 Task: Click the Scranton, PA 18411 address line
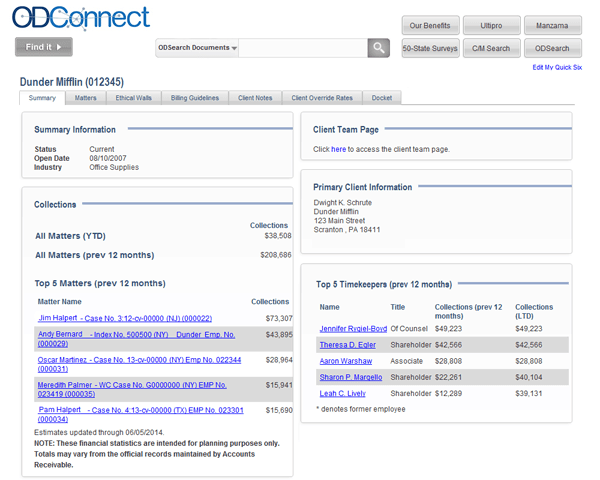click(347, 230)
